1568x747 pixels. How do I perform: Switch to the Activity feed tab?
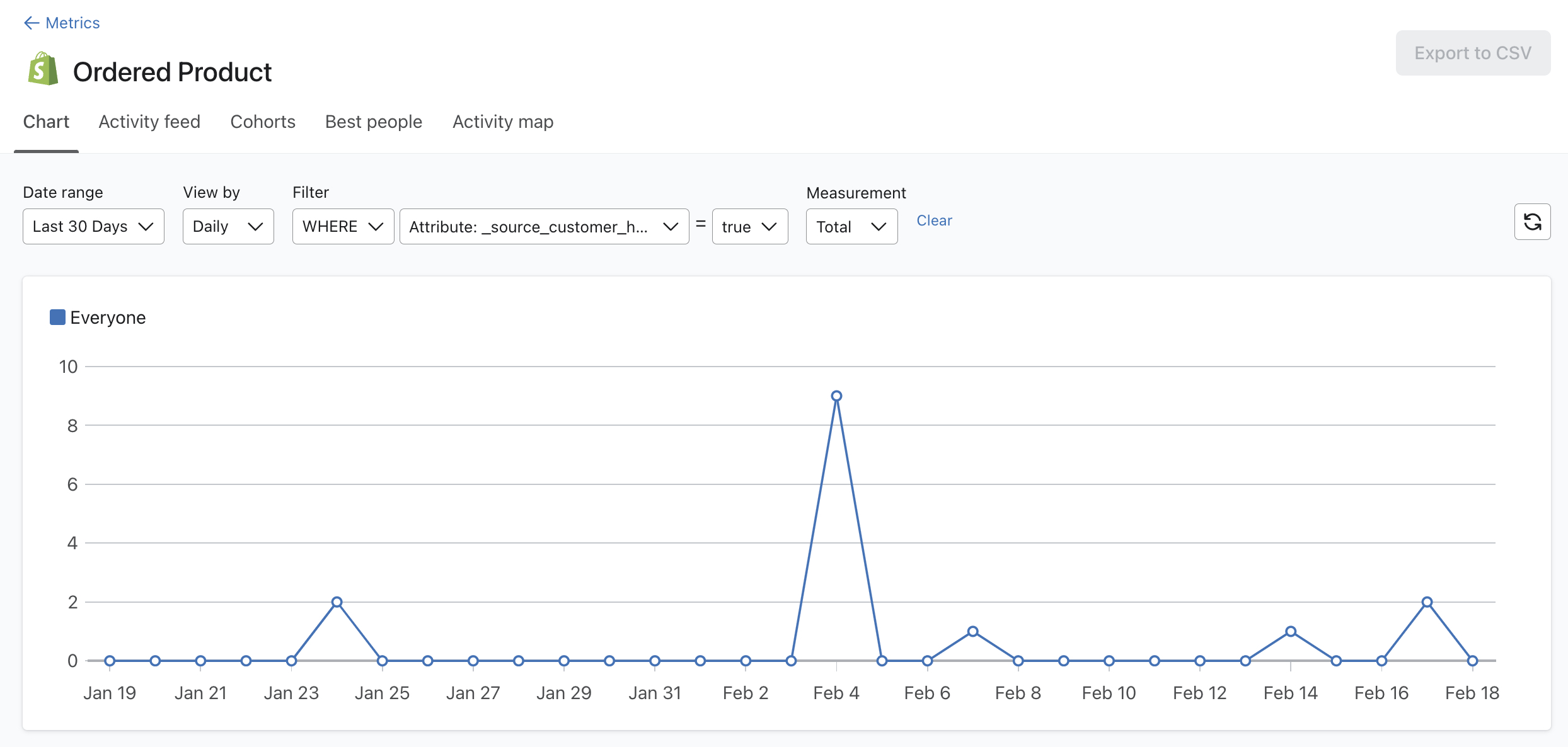(x=149, y=121)
